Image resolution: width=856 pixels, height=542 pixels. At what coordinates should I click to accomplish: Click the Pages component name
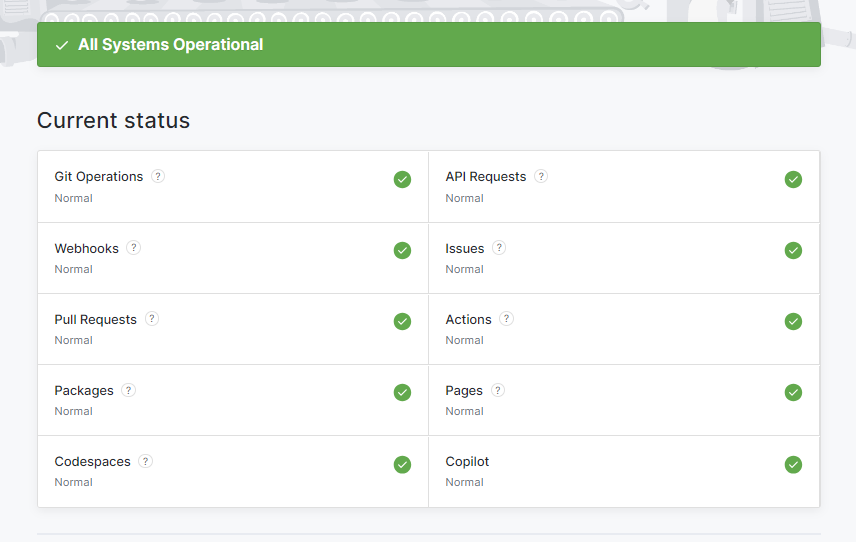point(464,391)
